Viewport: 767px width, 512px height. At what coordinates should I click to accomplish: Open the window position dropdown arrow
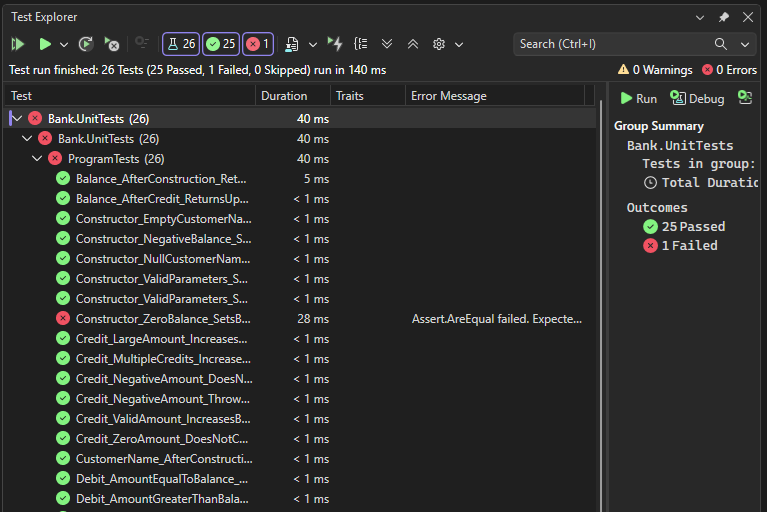700,18
